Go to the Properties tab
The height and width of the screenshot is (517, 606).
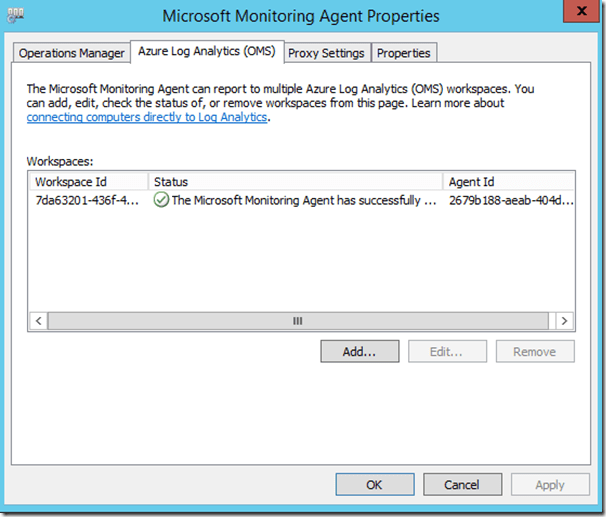(x=403, y=53)
